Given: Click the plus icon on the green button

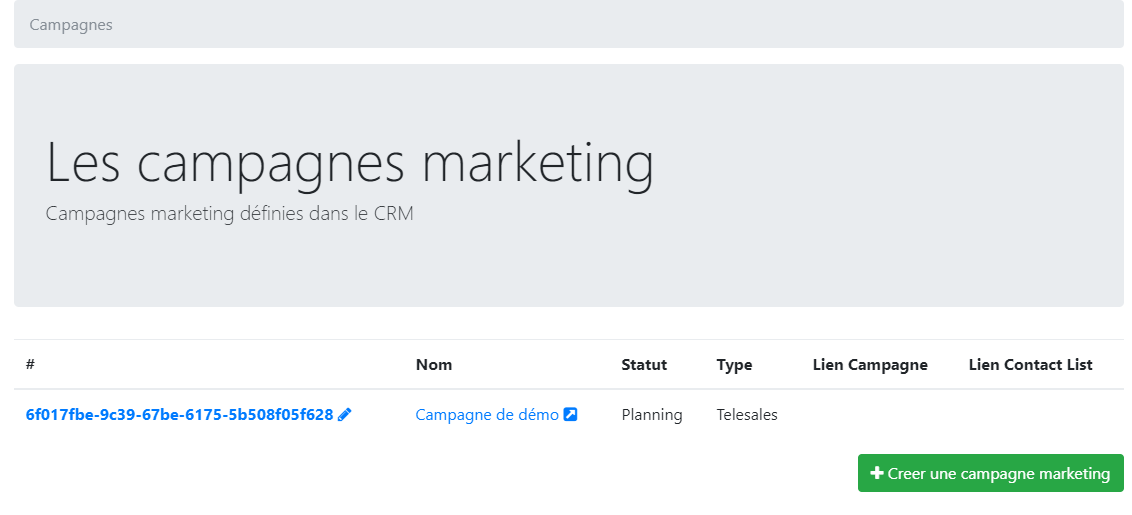Looking at the screenshot, I should point(877,474).
